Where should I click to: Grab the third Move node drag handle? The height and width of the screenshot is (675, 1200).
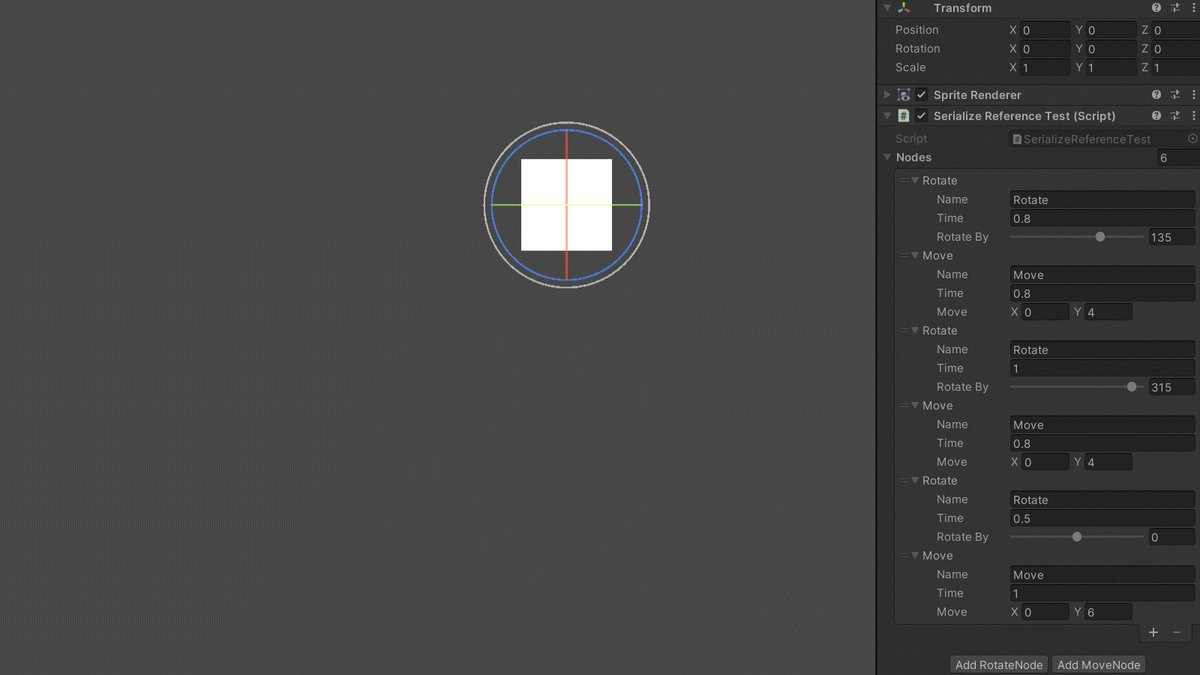point(904,556)
